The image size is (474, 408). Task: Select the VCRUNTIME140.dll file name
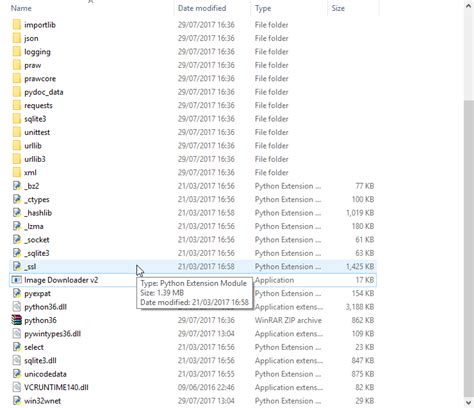click(x=56, y=387)
